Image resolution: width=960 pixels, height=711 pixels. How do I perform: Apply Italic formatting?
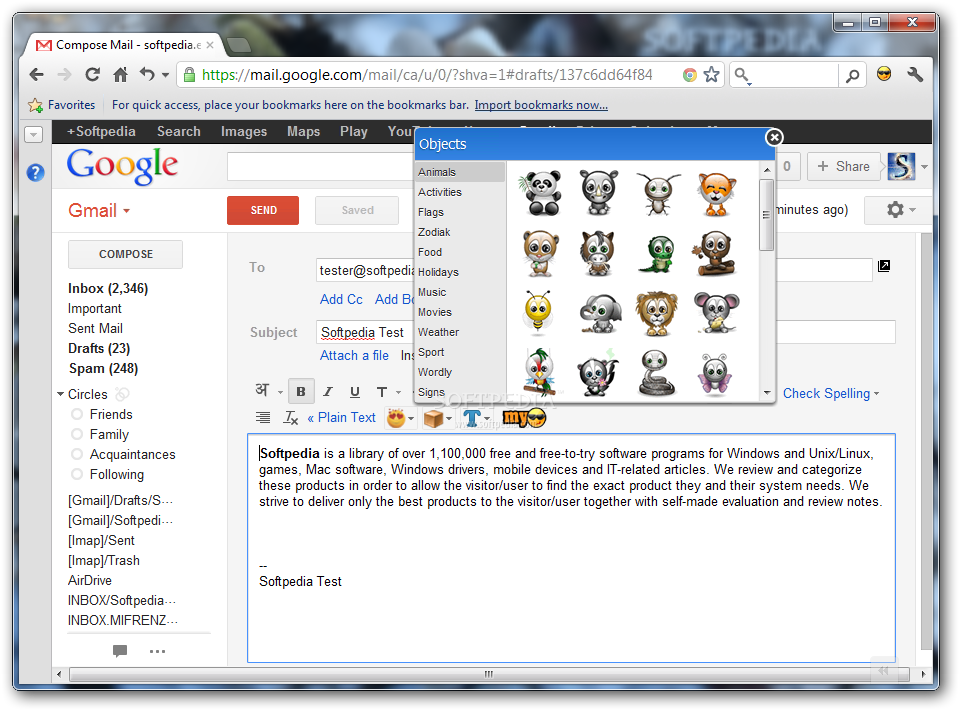click(x=328, y=392)
